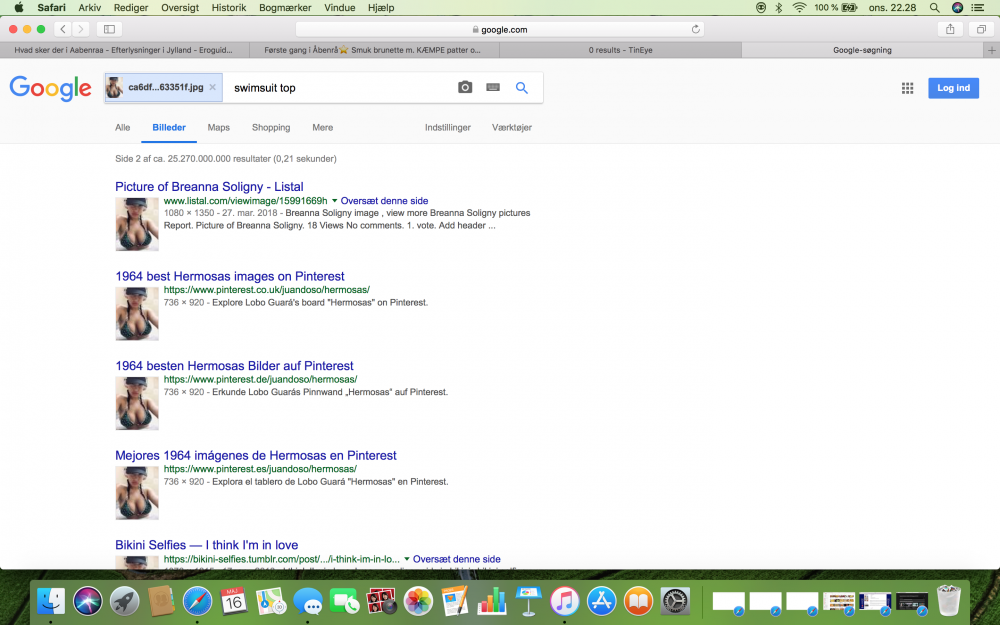The image size is (1000, 625).
Task: Open iTunes in the Dock
Action: [564, 600]
